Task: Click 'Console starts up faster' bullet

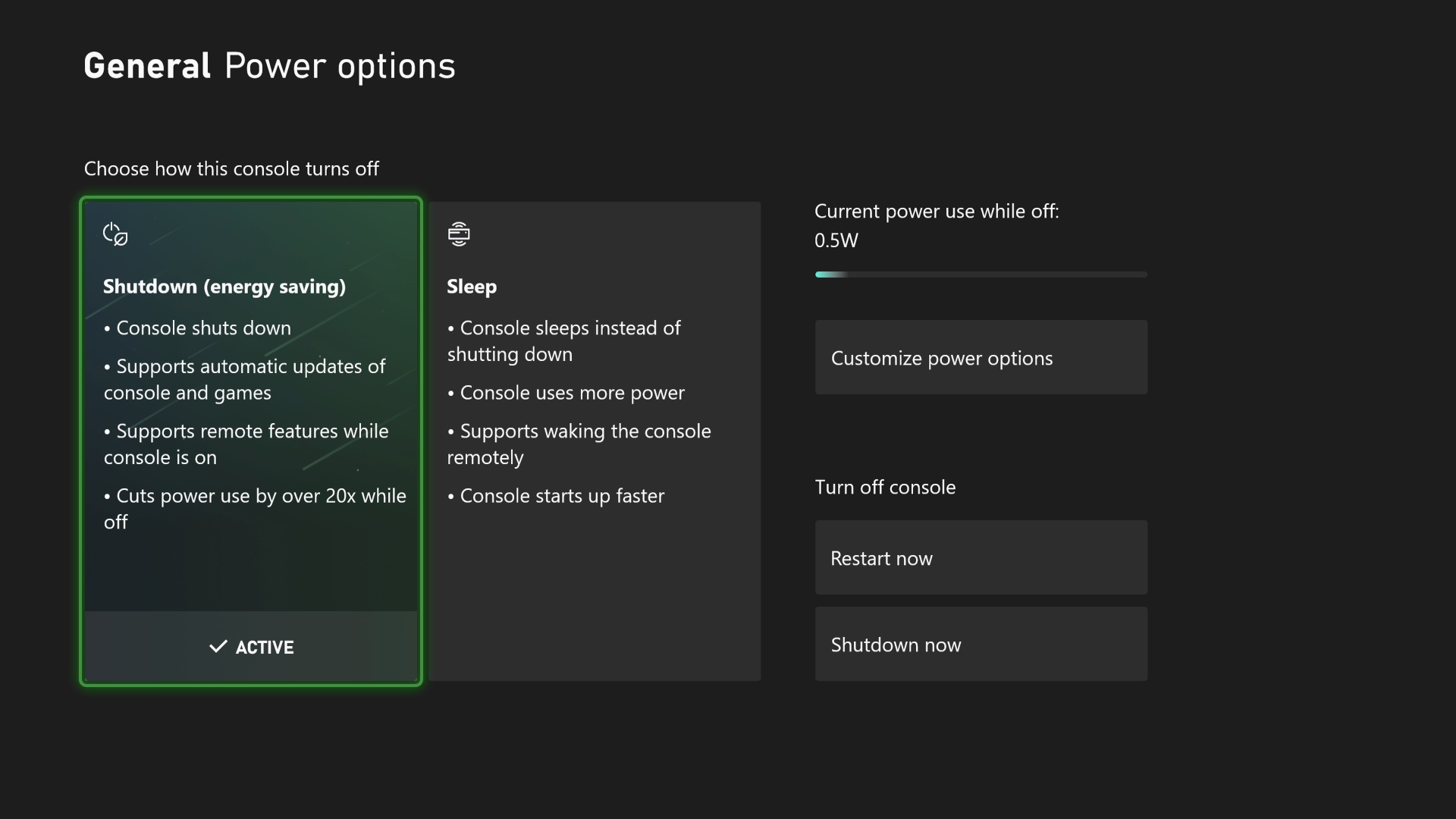Action: coord(562,496)
